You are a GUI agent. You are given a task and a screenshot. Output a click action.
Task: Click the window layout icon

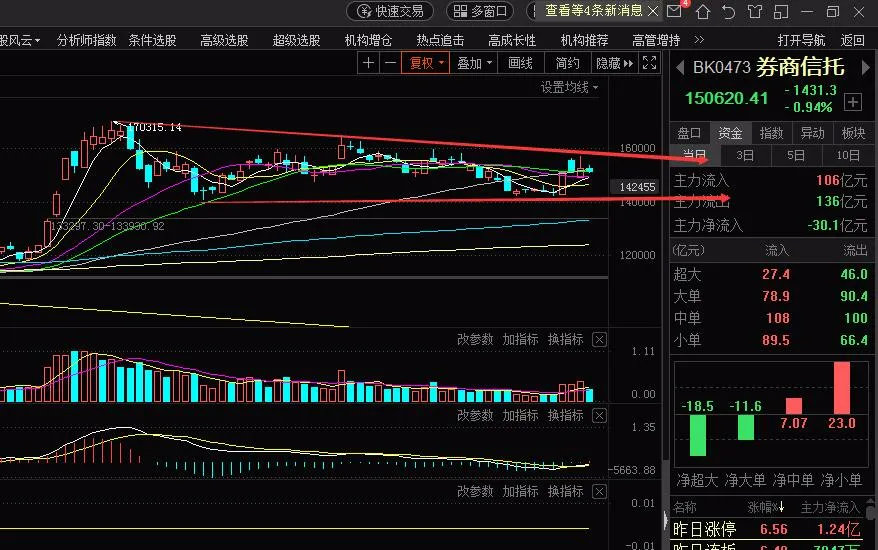[781, 12]
